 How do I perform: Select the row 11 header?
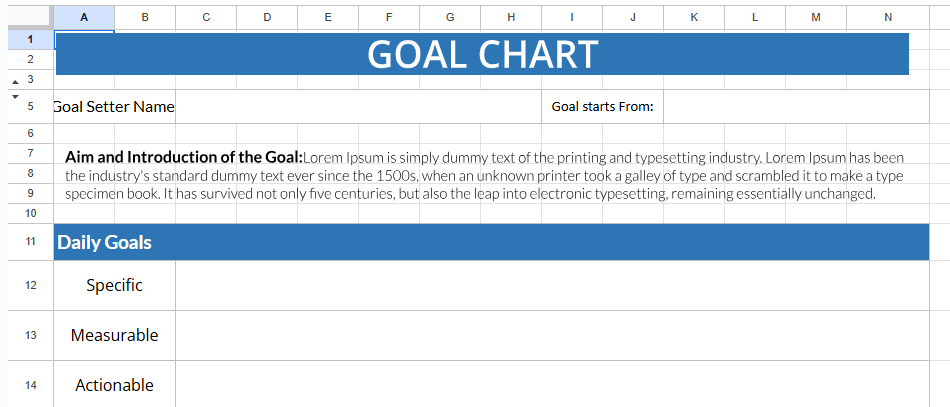[x=30, y=242]
